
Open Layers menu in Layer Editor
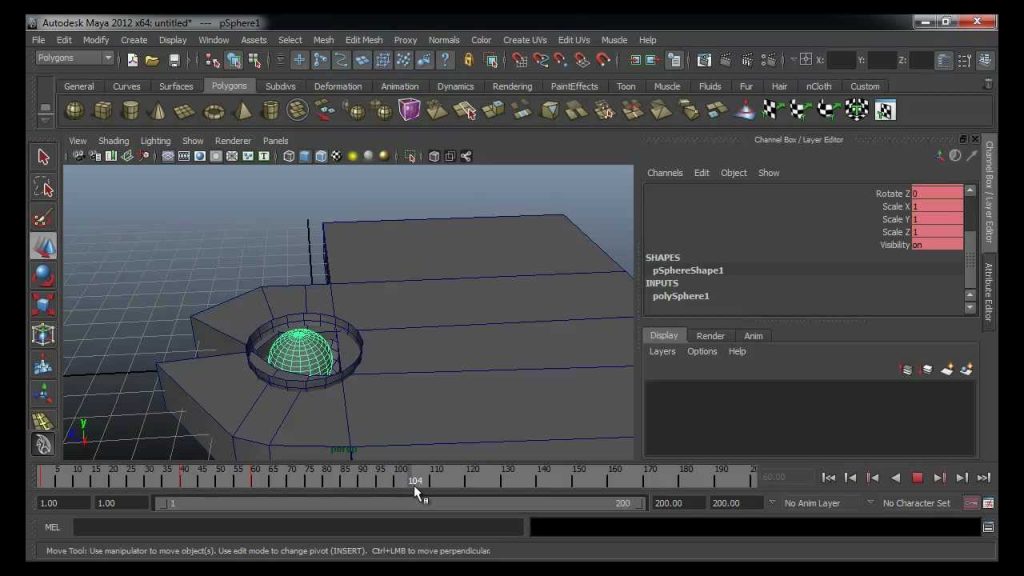(x=662, y=351)
